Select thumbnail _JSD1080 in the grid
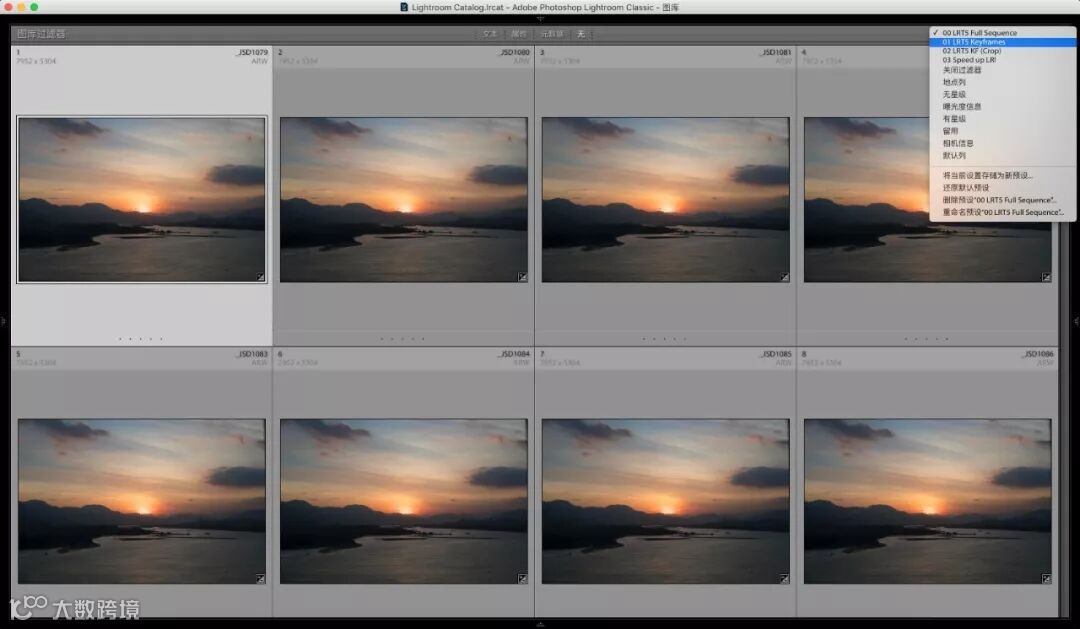This screenshot has width=1080, height=629. [404, 200]
